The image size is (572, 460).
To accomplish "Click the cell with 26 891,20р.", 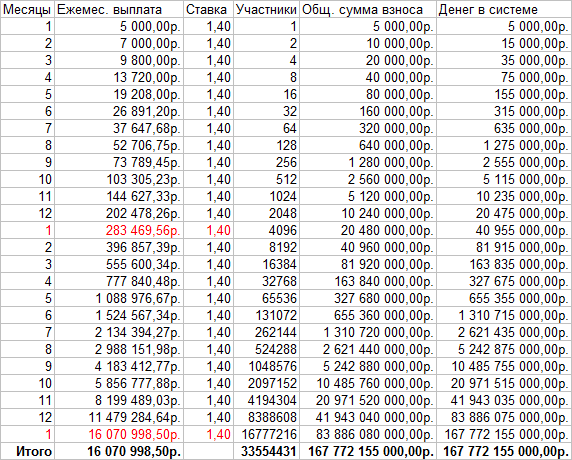I will click(119, 112).
